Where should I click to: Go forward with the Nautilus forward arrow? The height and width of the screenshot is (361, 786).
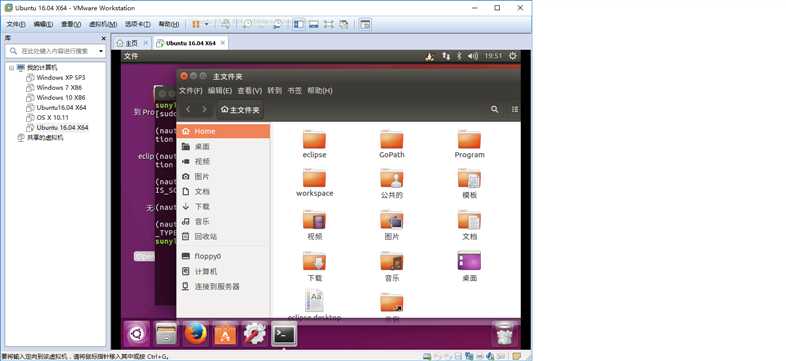pyautogui.click(x=204, y=109)
